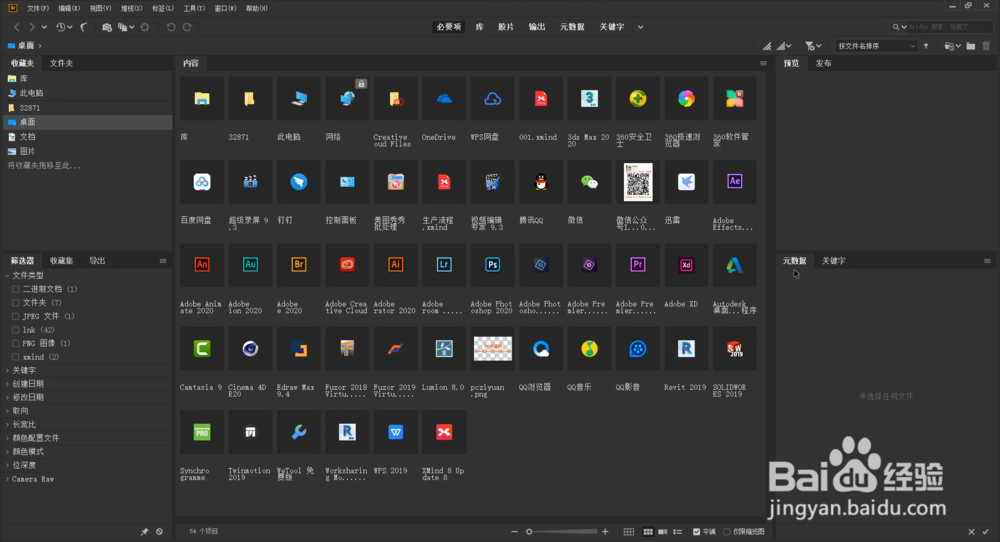The height and width of the screenshot is (542, 1000).
Task: Open the 文件(F) menu
Action: pyautogui.click(x=38, y=8)
